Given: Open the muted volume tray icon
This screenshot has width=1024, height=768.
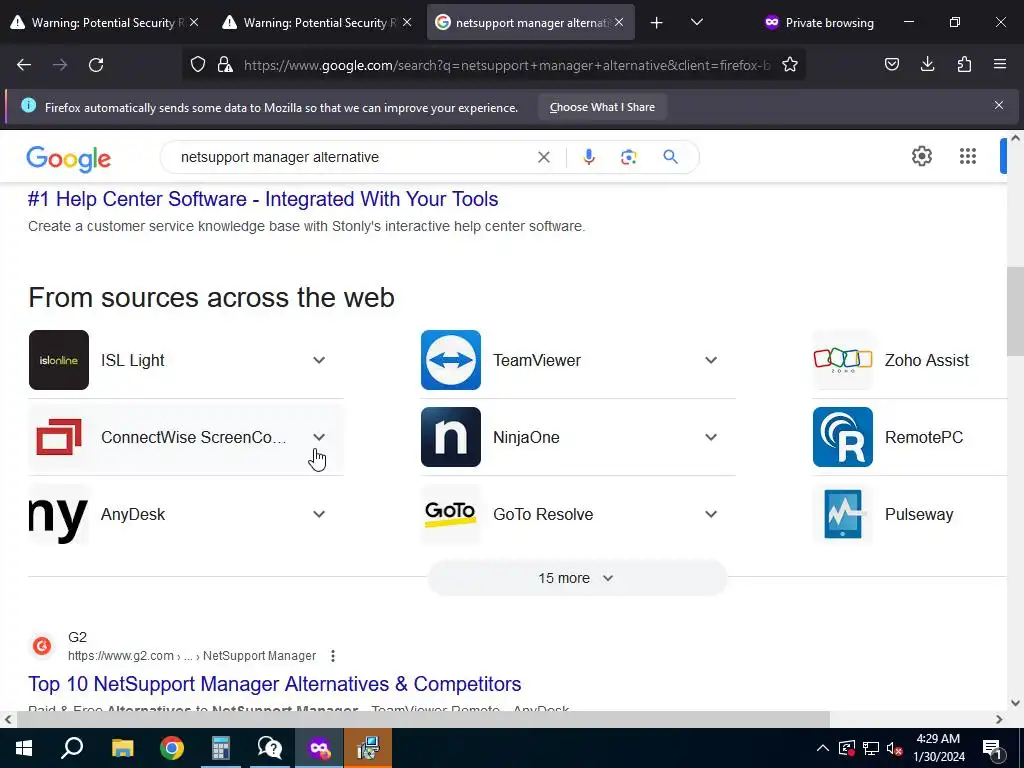Looking at the screenshot, I should (895, 748).
